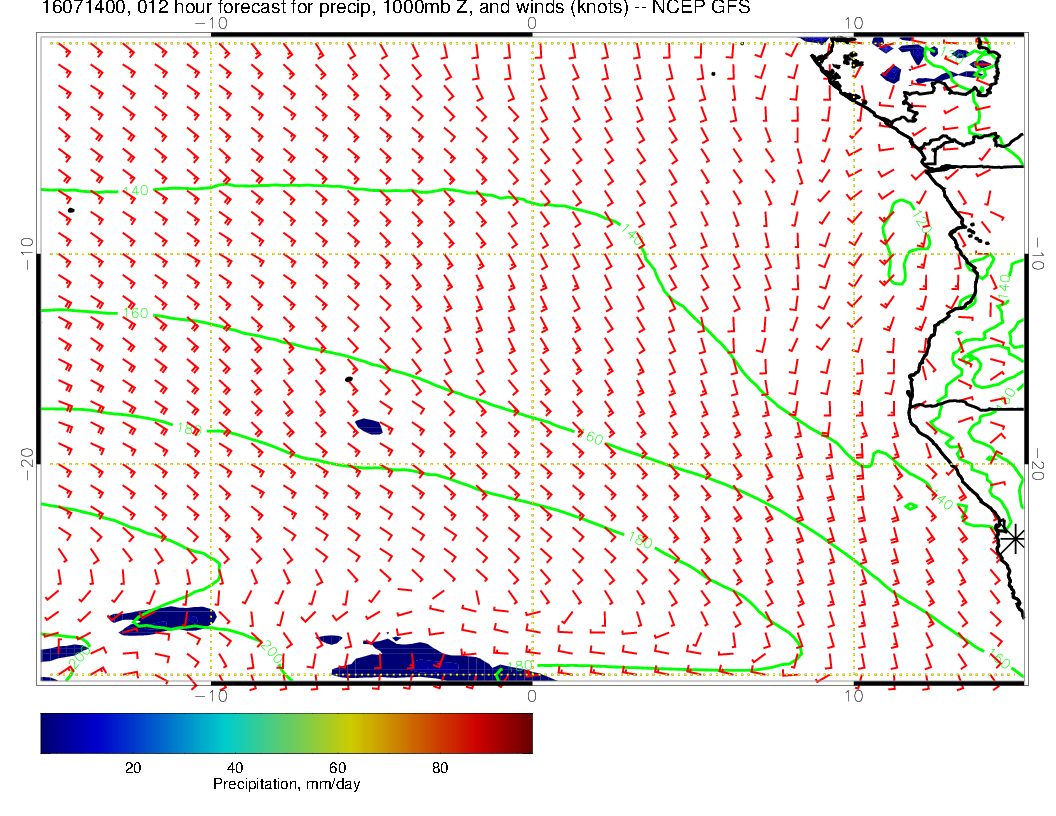This screenshot has width=1056, height=816.
Task: Select the large precipitation patch on the bottom edge
Action: pos(415,662)
